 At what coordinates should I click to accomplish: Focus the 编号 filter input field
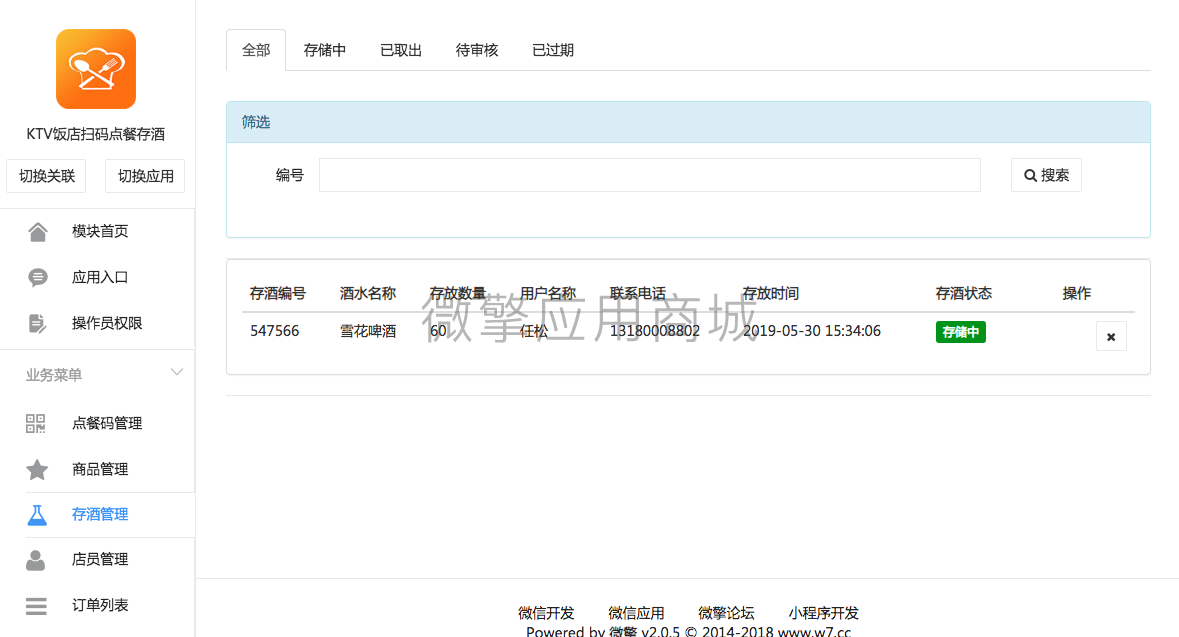click(x=650, y=175)
